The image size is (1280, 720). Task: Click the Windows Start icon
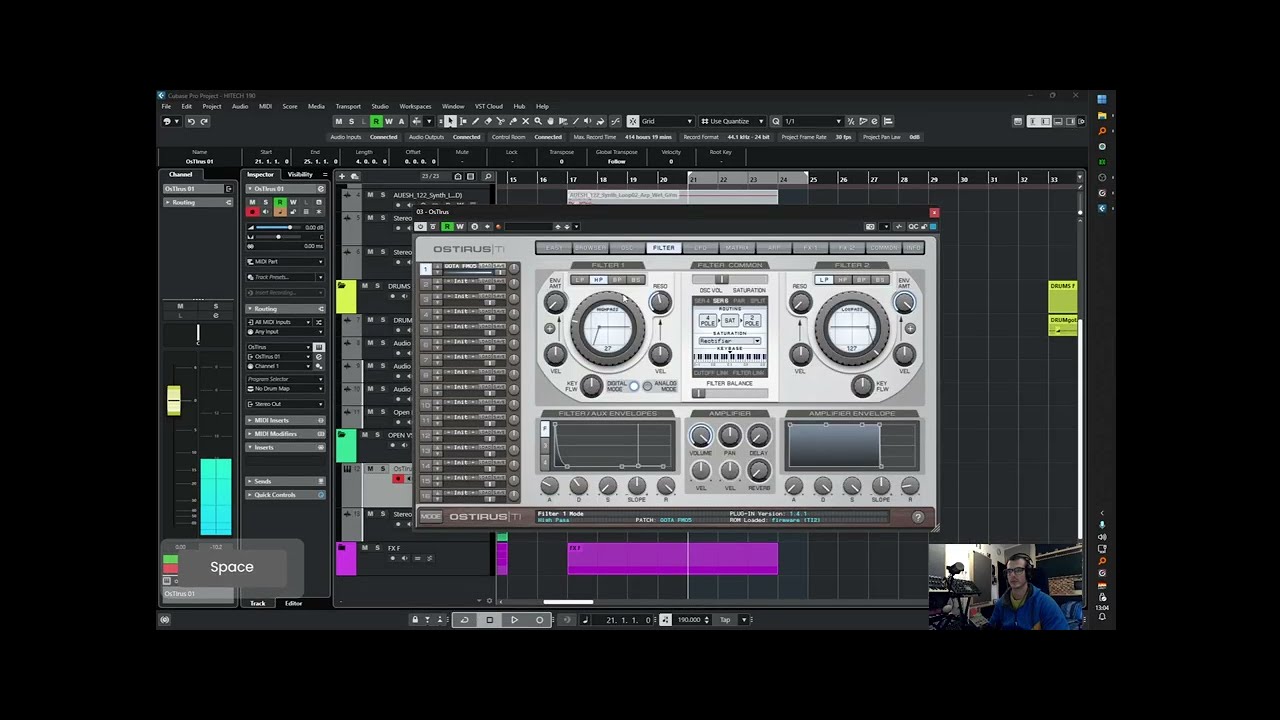coord(1102,99)
